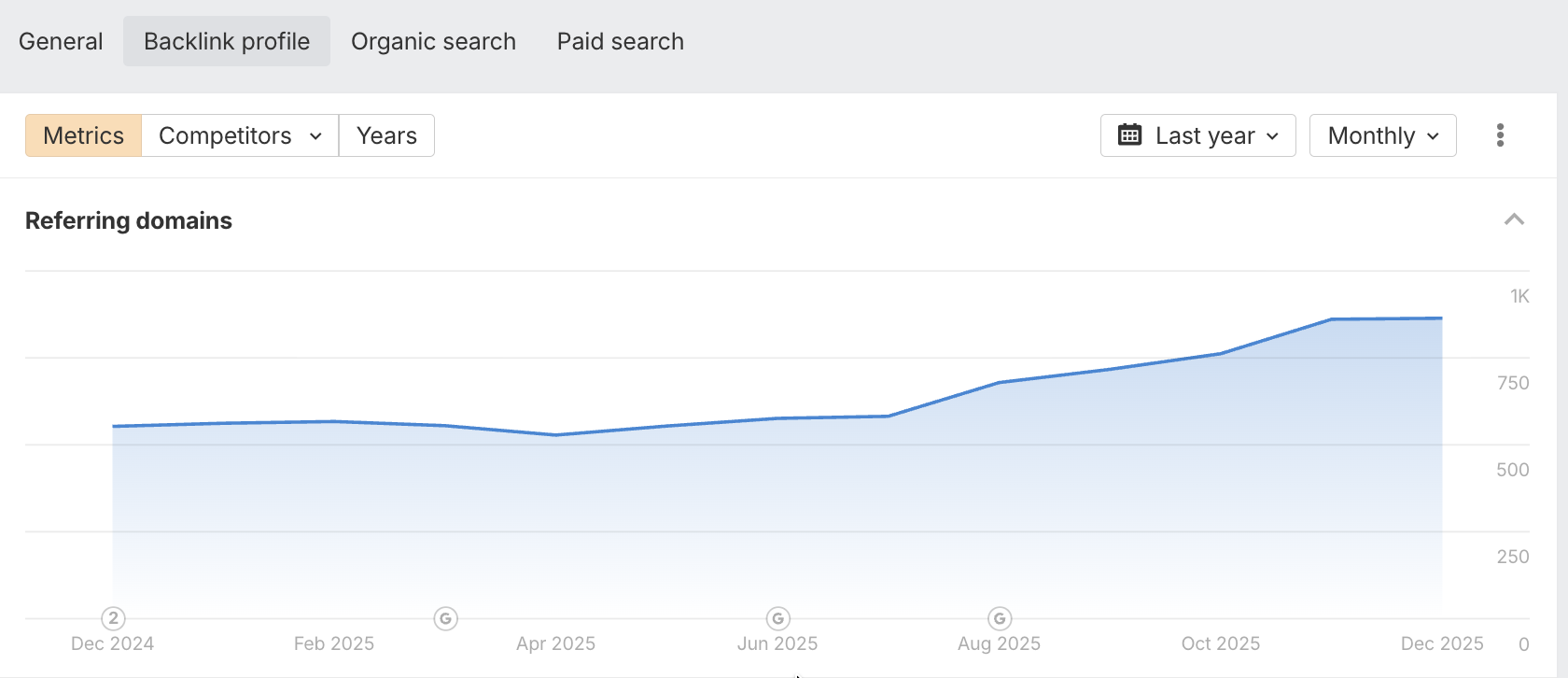
Task: Open the three-dot more options menu
Action: (1500, 135)
